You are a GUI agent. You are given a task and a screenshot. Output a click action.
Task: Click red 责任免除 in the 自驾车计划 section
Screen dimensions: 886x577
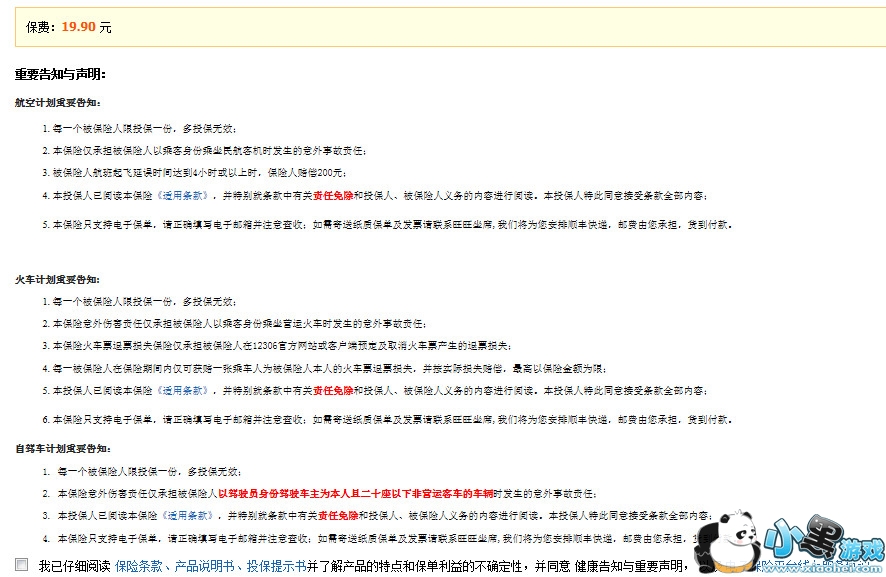point(338,515)
